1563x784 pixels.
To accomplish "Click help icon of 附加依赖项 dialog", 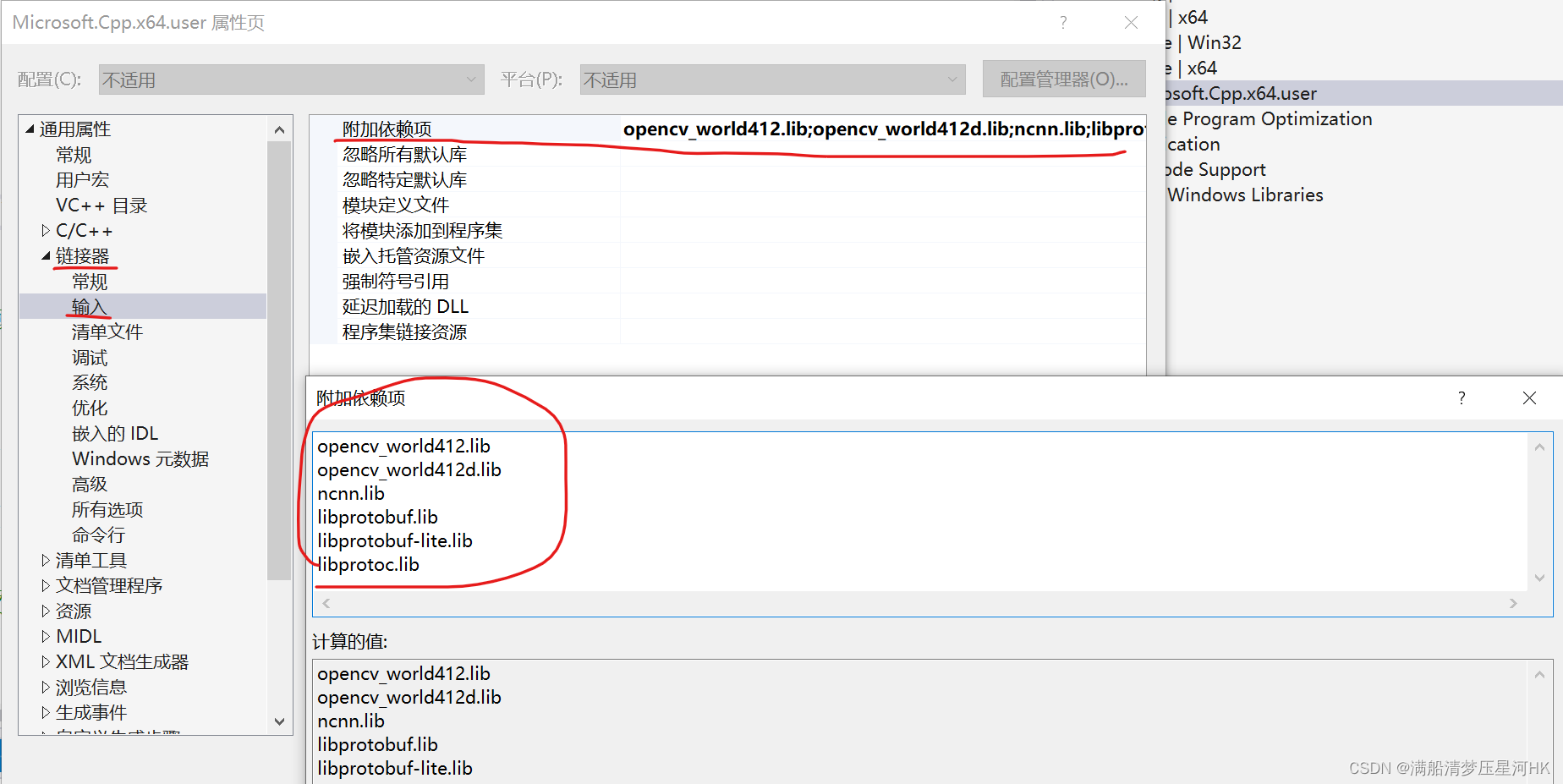I will pyautogui.click(x=1462, y=397).
